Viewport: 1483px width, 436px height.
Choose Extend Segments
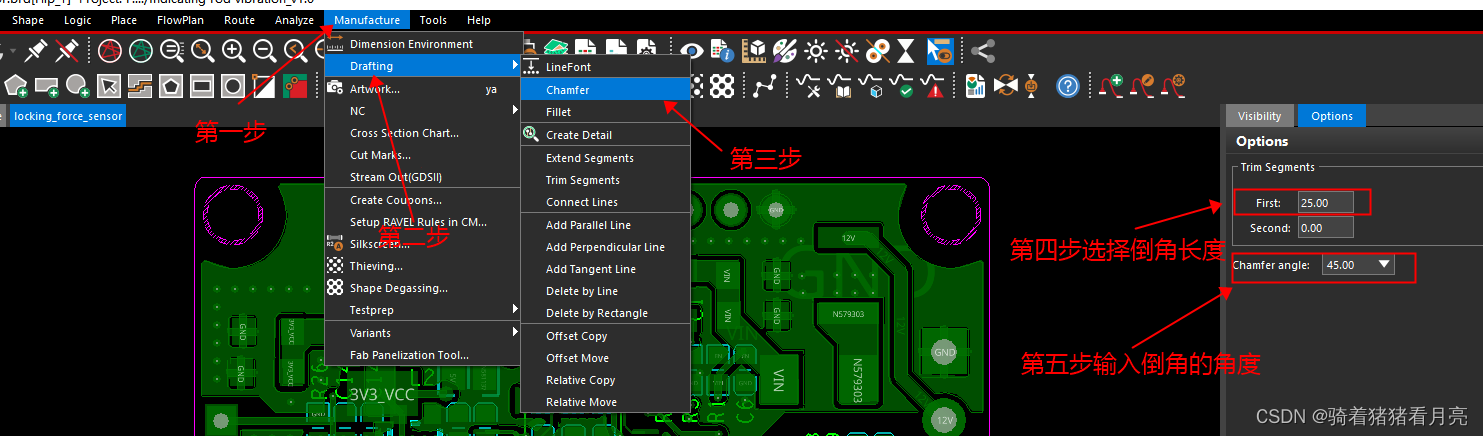(606, 158)
